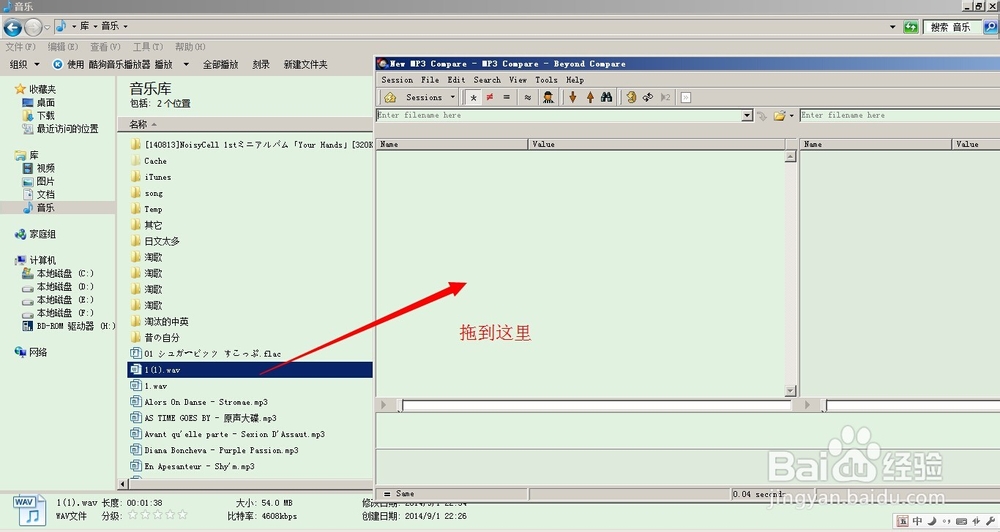The height and width of the screenshot is (532, 1000).
Task: Open the Sessions dropdown in Beyond Compare
Action: pyautogui.click(x=430, y=98)
